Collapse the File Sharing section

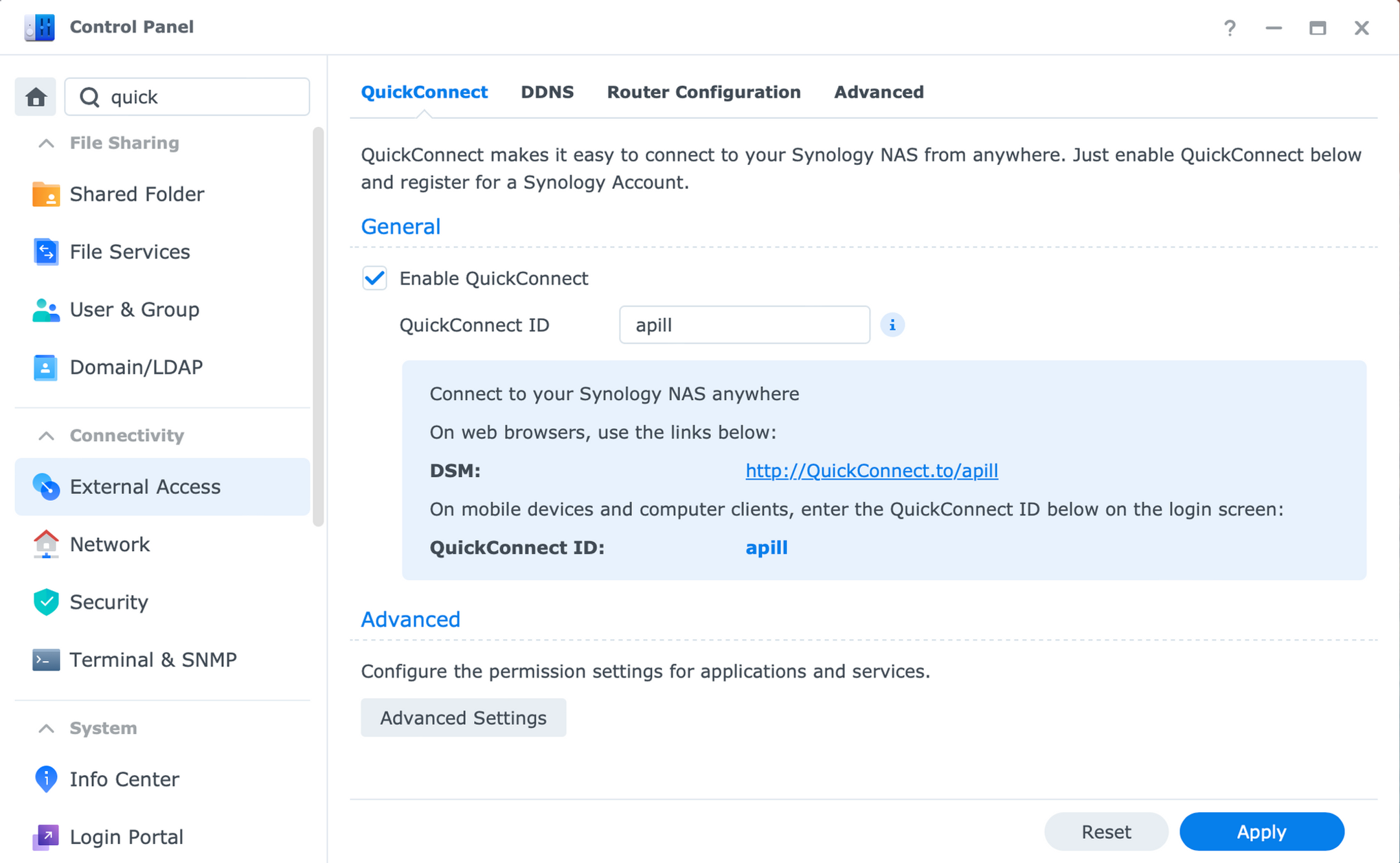pos(46,143)
